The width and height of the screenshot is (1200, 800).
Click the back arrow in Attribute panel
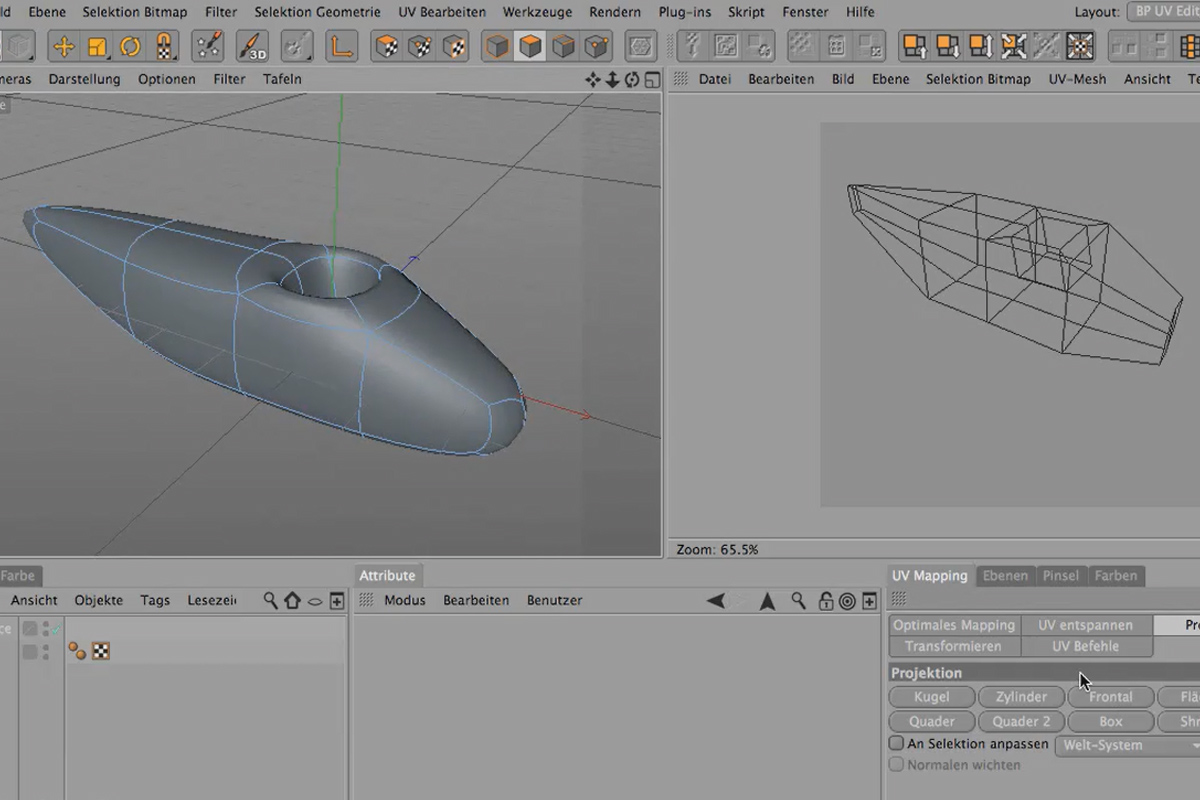point(716,601)
